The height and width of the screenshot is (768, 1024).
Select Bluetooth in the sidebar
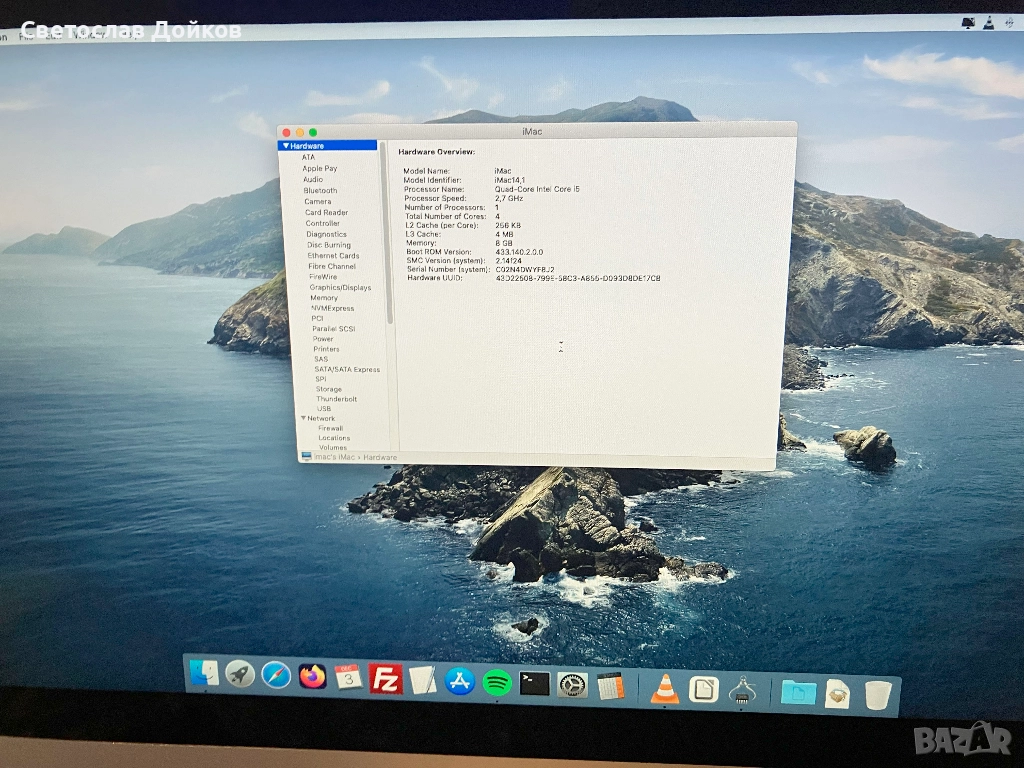tap(320, 190)
